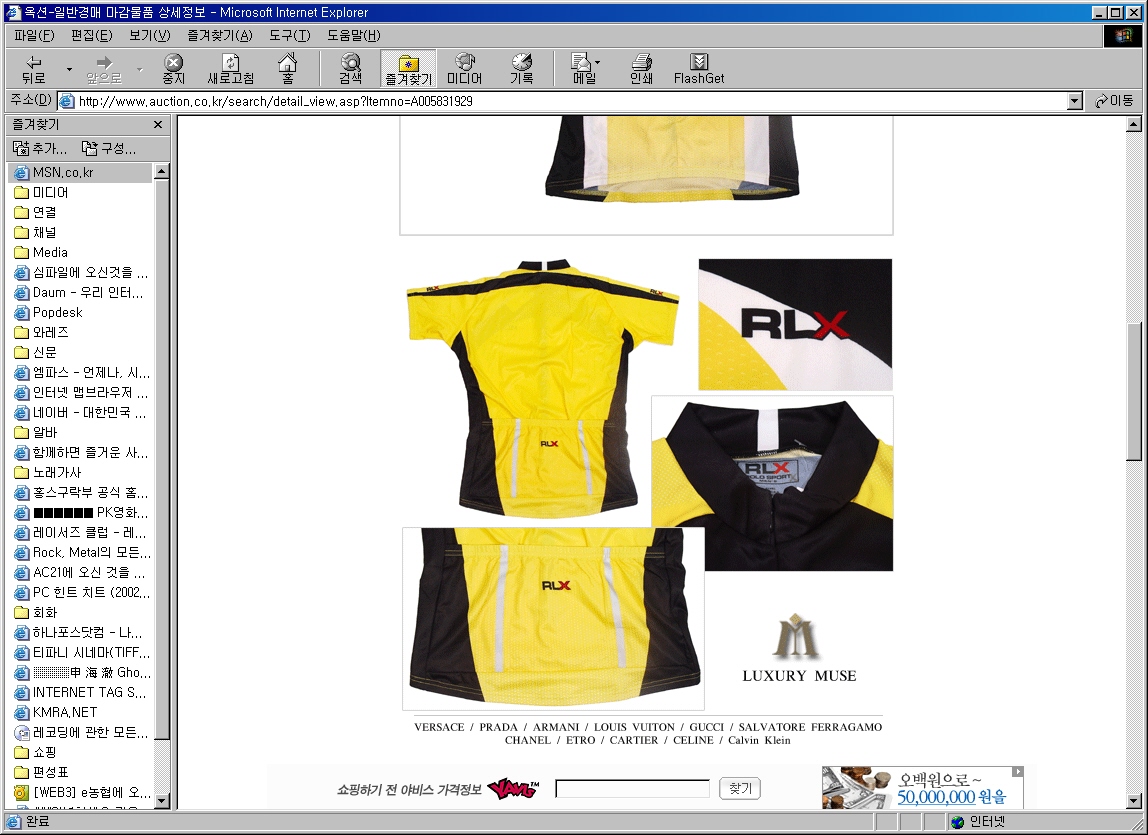The width and height of the screenshot is (1148, 835).
Task: Expand the 앞으로 forward history dropdown arrow
Action: (x=139, y=70)
